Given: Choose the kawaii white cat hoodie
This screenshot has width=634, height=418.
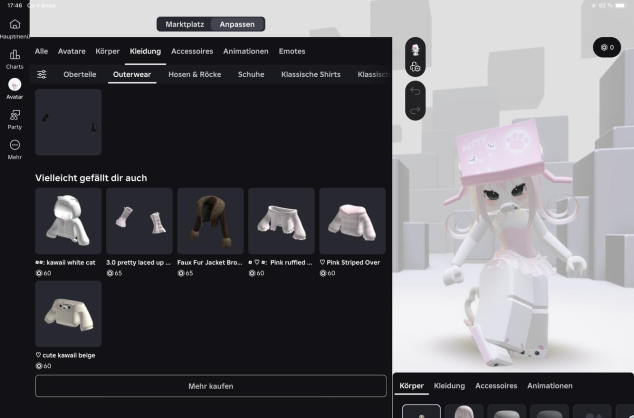Looking at the screenshot, I should [x=68, y=221].
